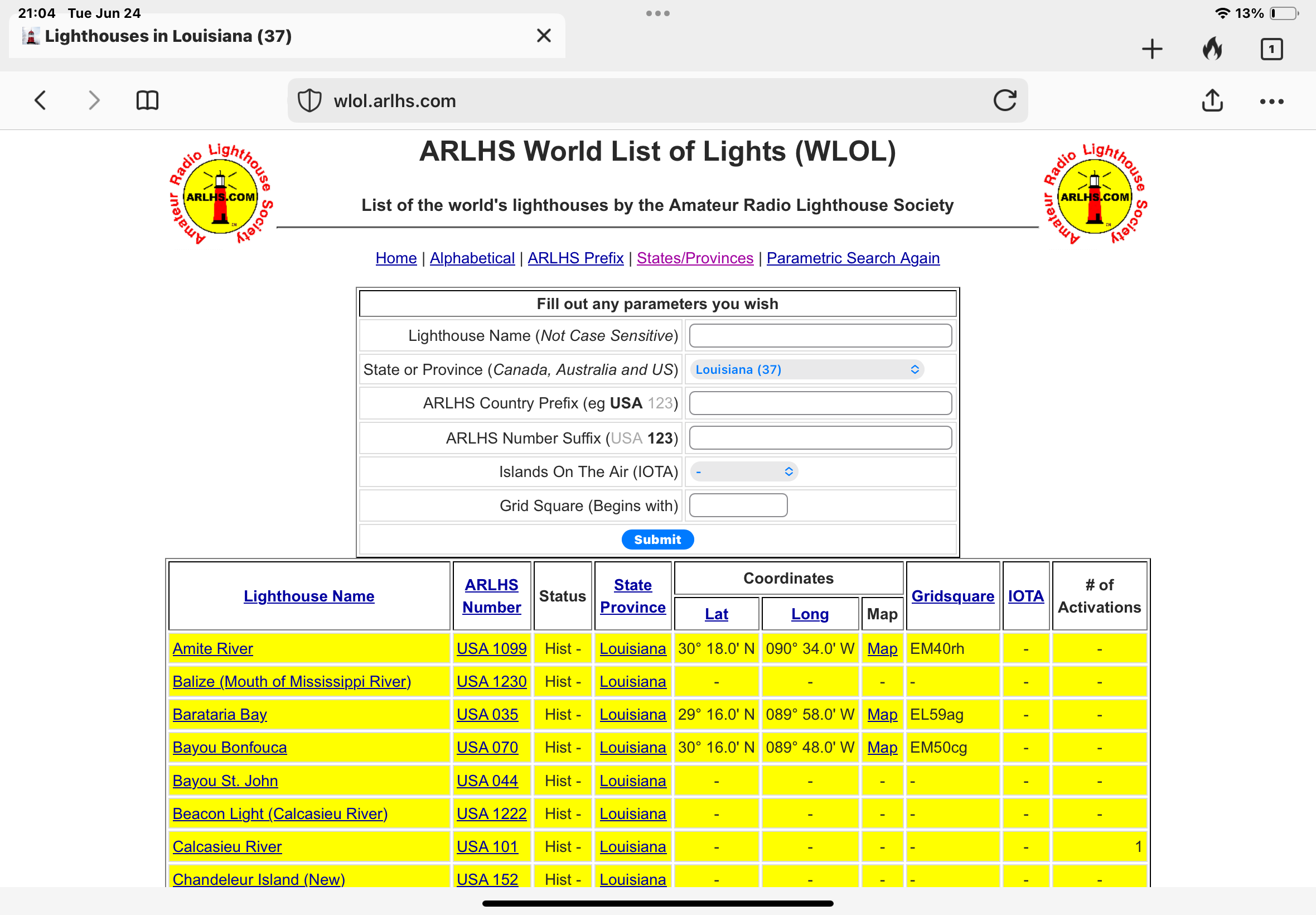Screen dimensions: 1316x915
Task: Click the 21:04 clock in status bar
Action: click(x=37, y=13)
